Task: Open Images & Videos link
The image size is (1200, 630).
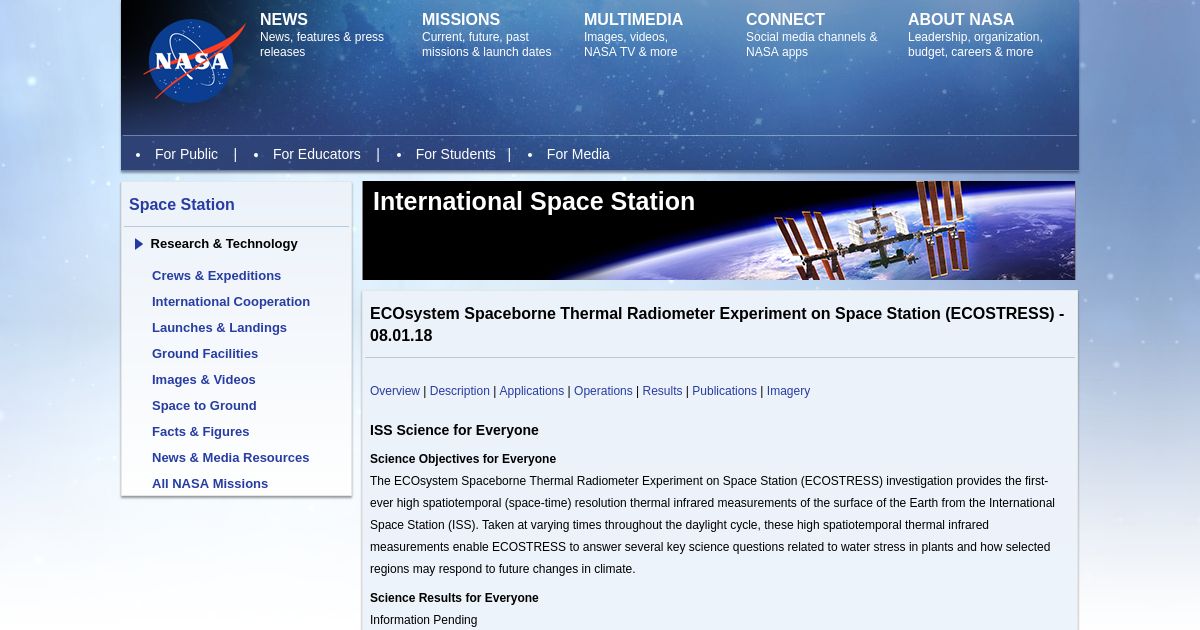Action: 204,380
